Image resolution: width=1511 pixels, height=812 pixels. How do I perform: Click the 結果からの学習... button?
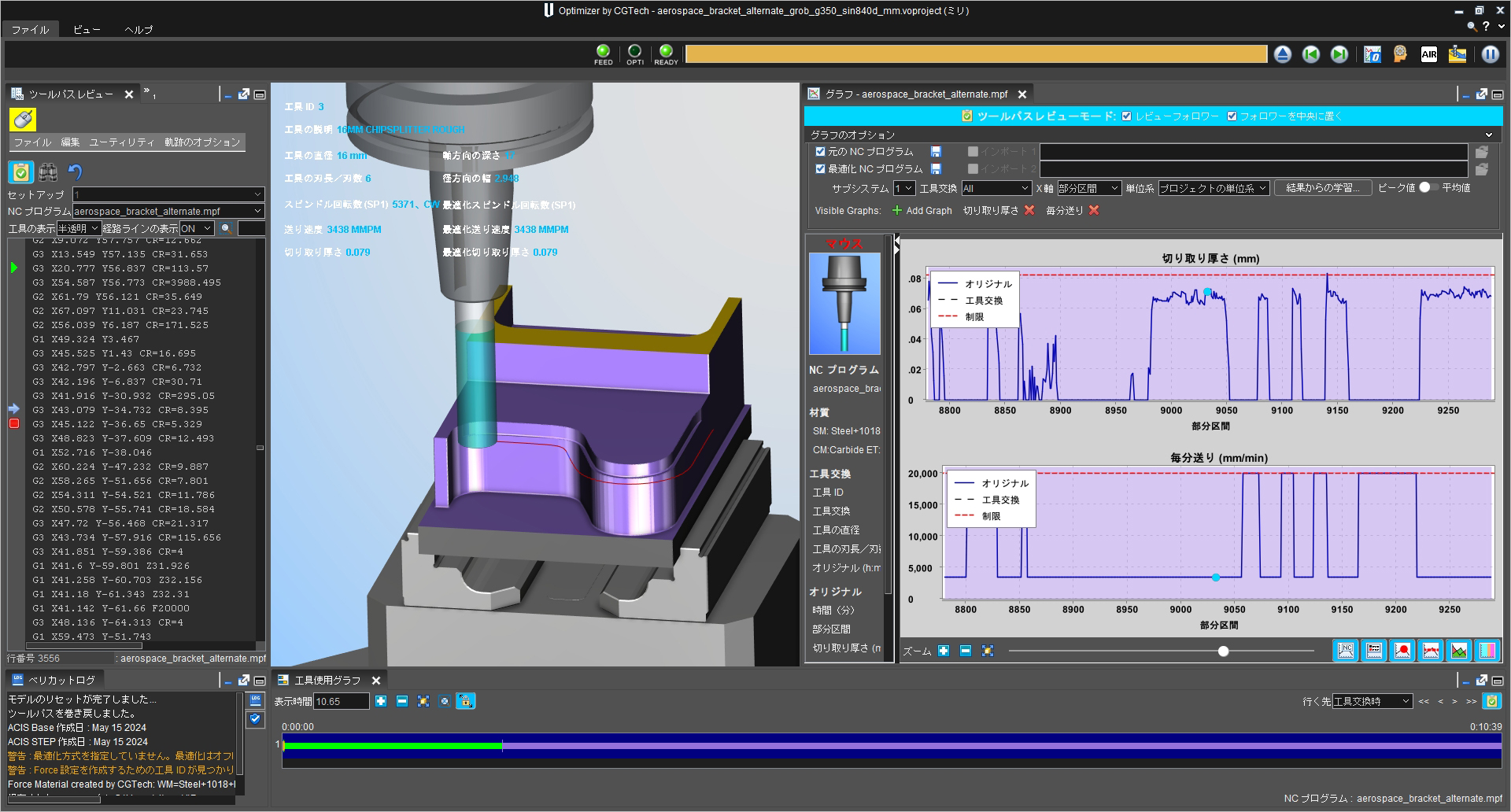(x=1324, y=188)
